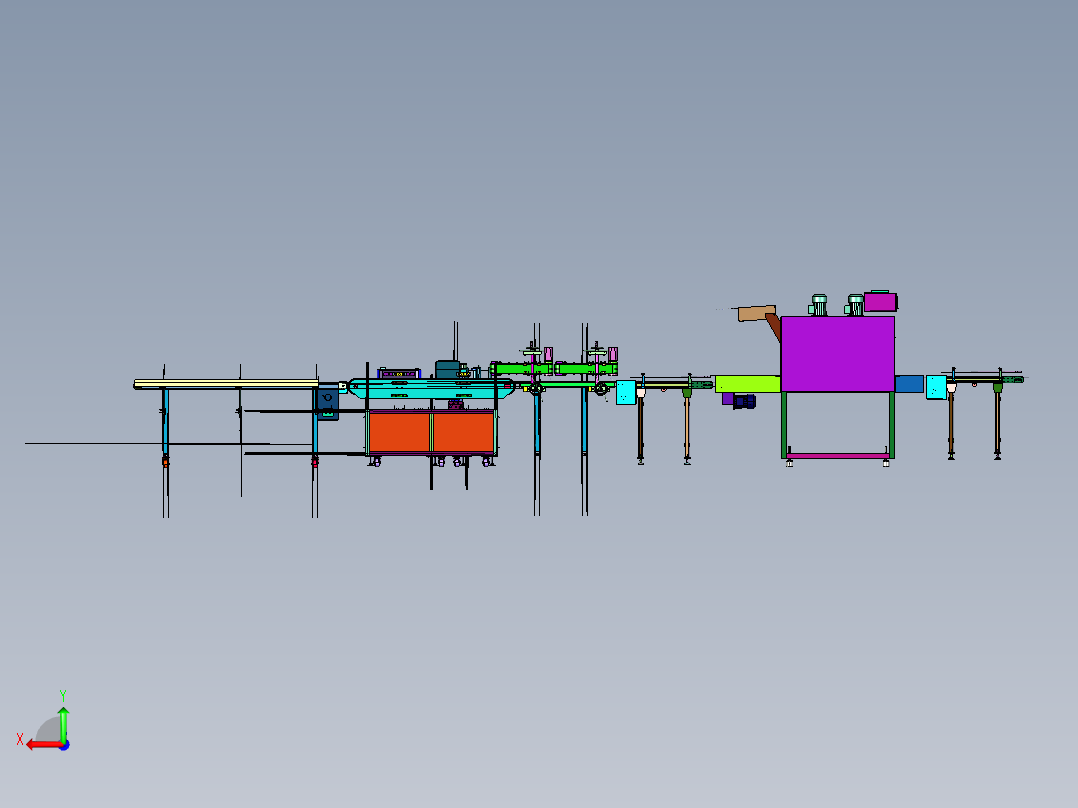Select the cyan control box left of the lime box

626,392
